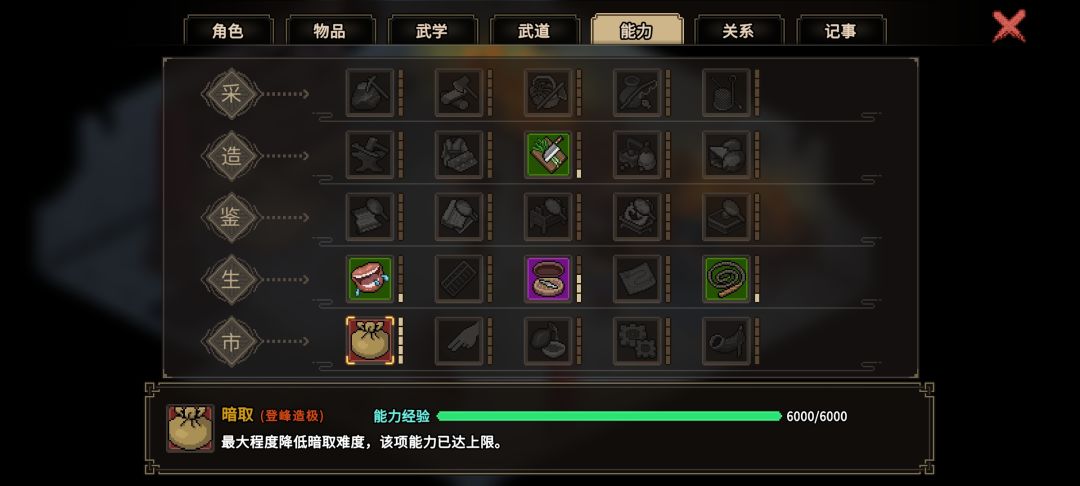The height and width of the screenshot is (486, 1080).
Task: Select the laughing mouth ability icon
Action: (x=370, y=279)
